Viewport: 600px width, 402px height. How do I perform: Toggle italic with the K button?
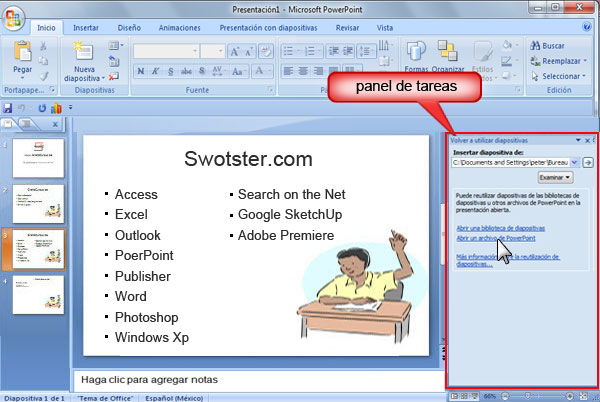[155, 71]
